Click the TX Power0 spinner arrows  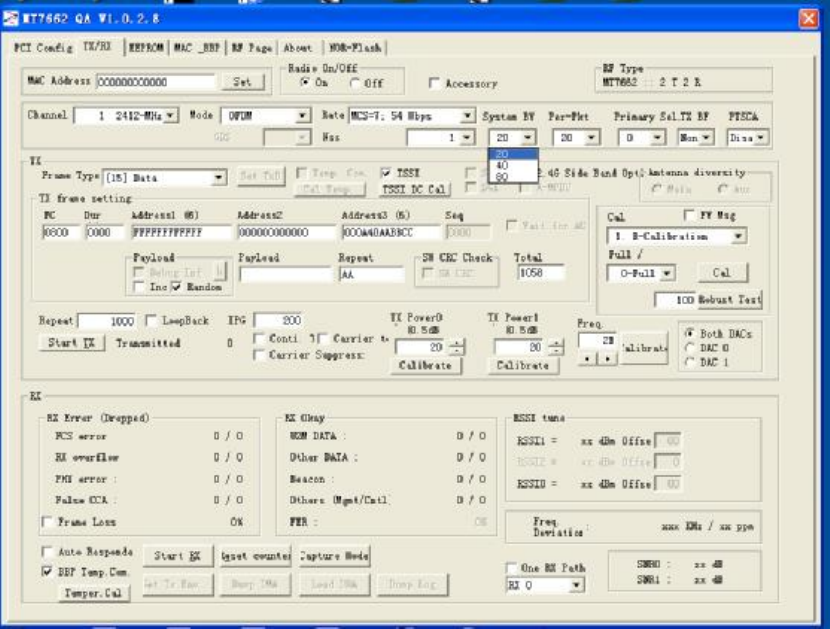point(456,347)
